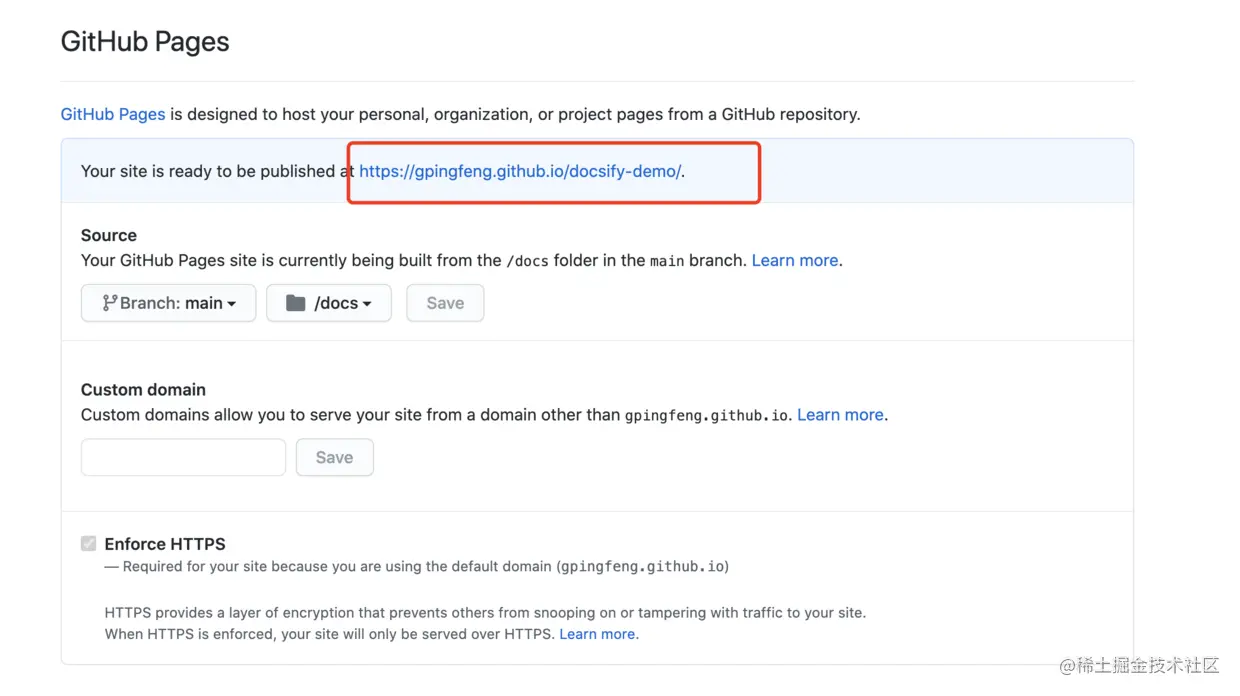Image resolution: width=1240 pixels, height=696 pixels.
Task: Click Save button in Source section
Action: [x=445, y=303]
